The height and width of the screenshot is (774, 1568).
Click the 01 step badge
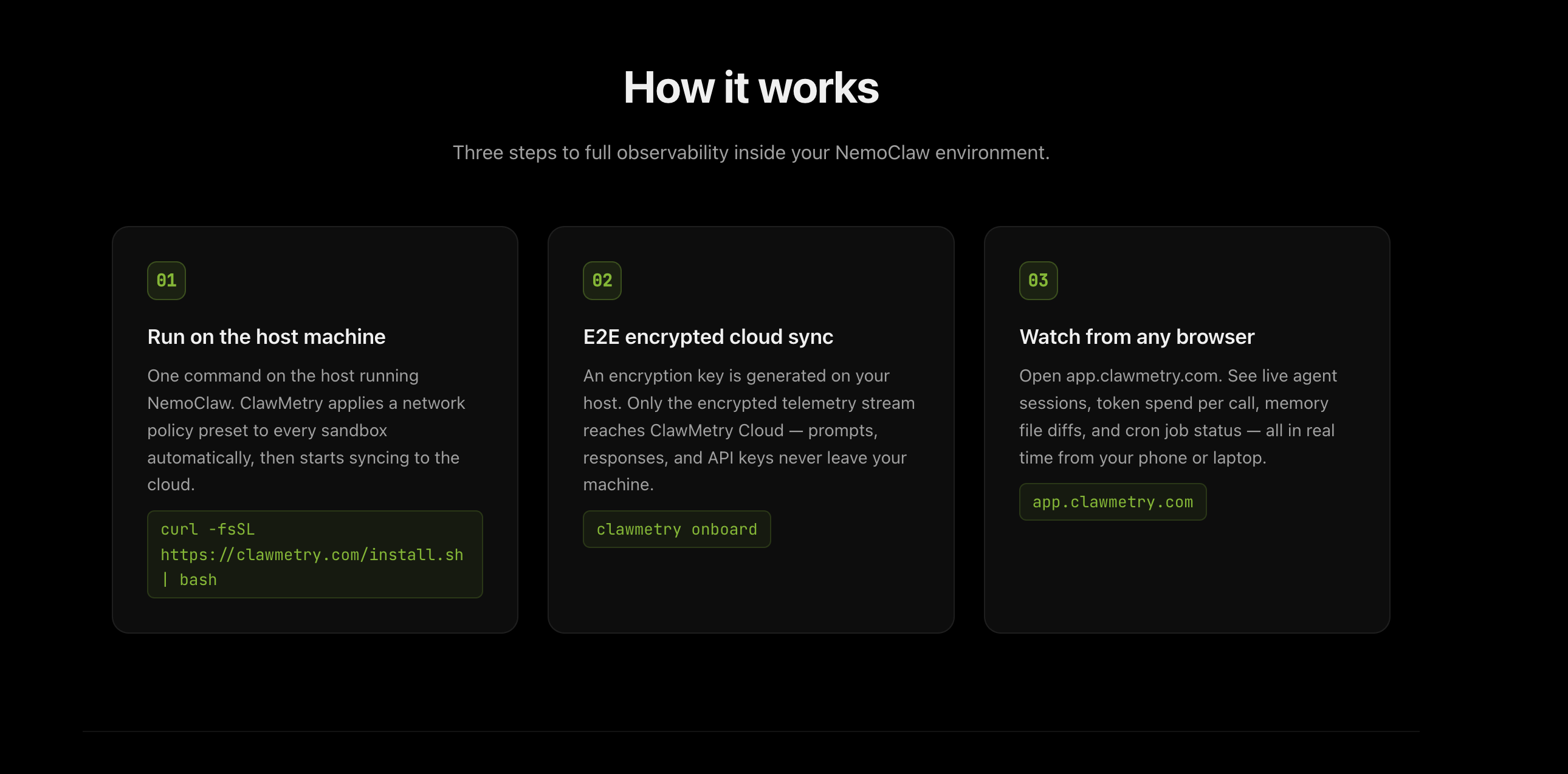(x=165, y=281)
